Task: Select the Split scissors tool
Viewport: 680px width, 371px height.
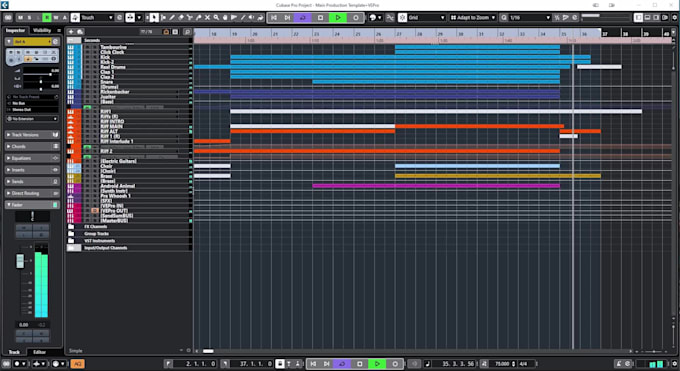Action: [190, 17]
